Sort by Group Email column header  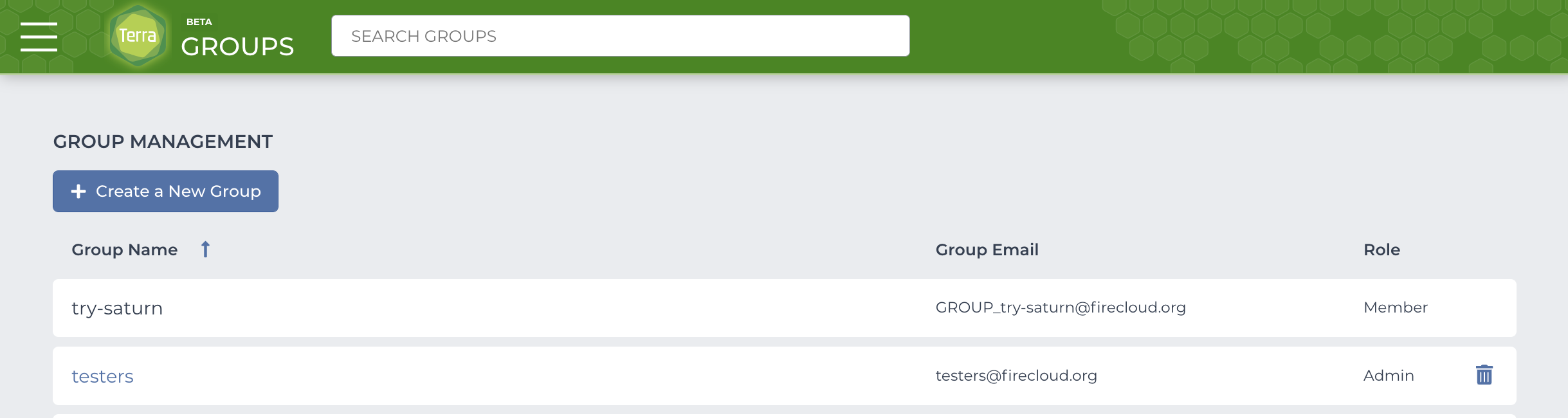point(987,250)
